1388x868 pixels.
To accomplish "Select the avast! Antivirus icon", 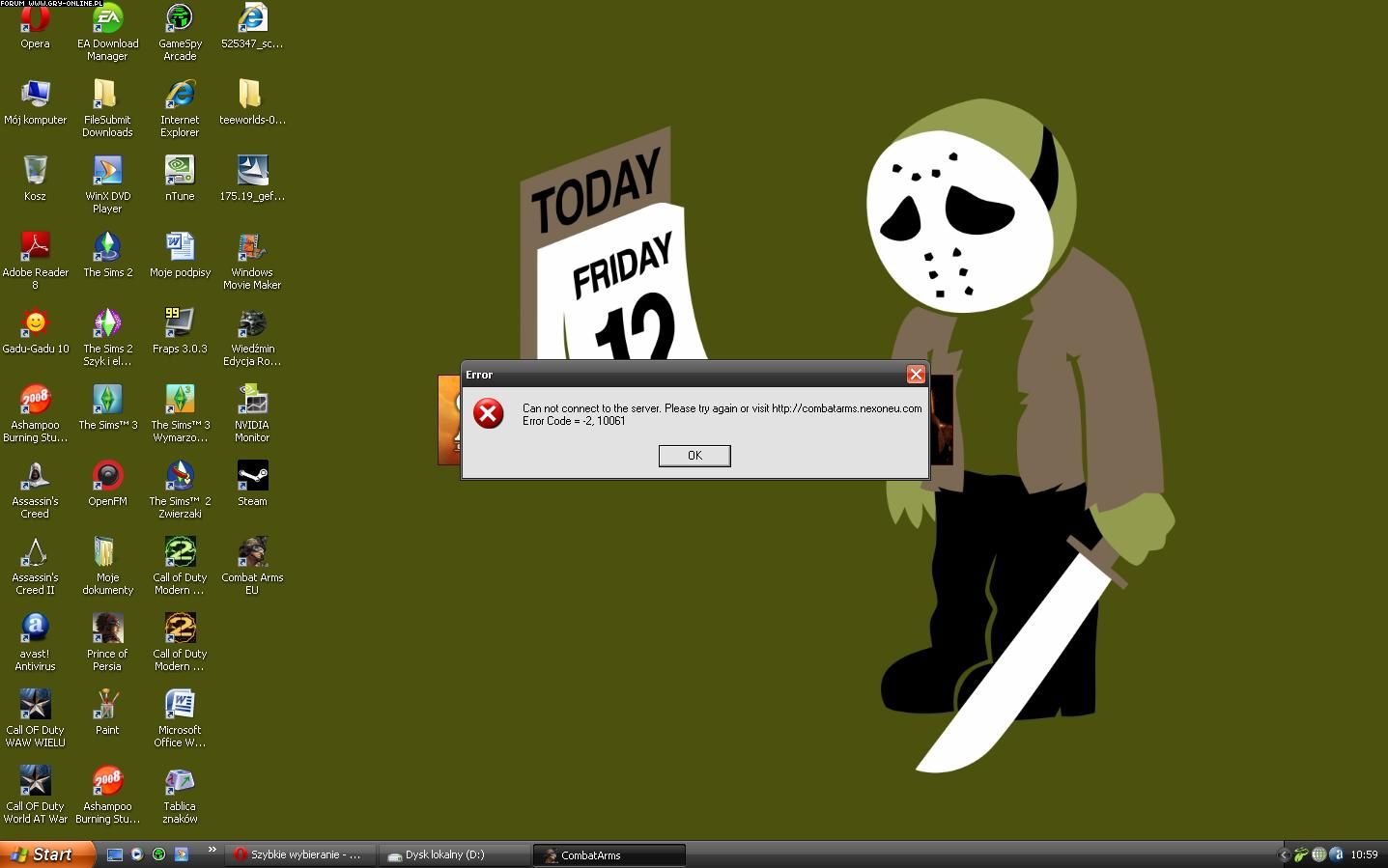I will pos(35,642).
